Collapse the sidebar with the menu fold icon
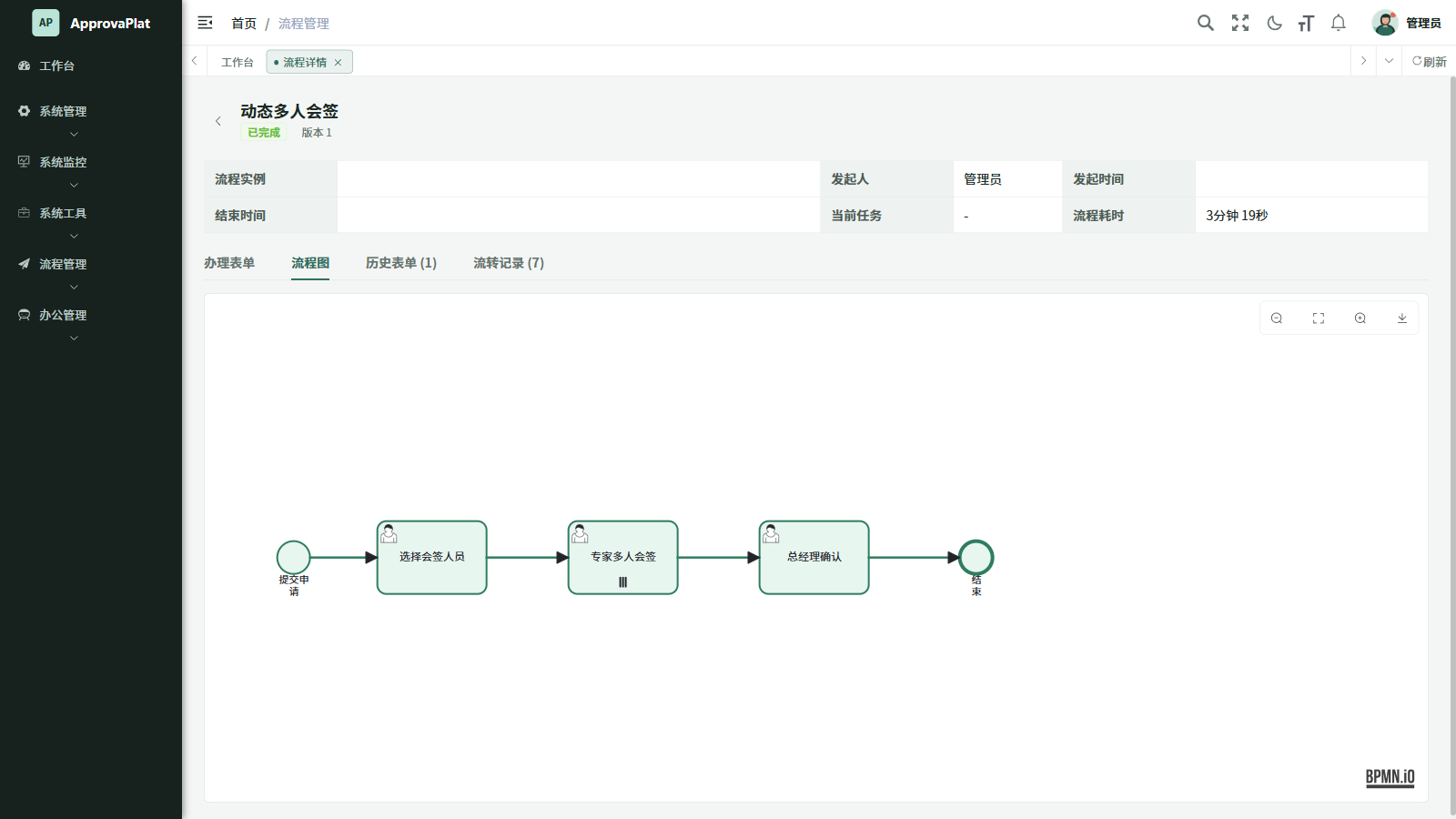 205,23
